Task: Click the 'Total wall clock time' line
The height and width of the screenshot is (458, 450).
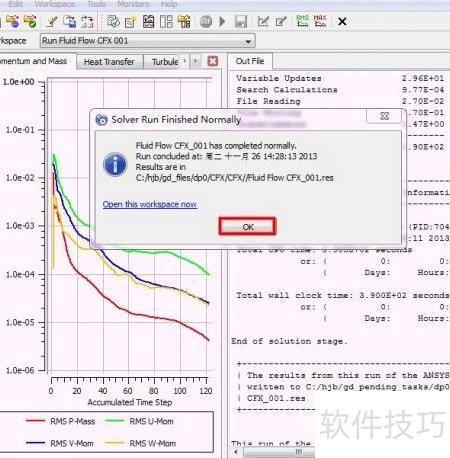Action: pos(343,295)
